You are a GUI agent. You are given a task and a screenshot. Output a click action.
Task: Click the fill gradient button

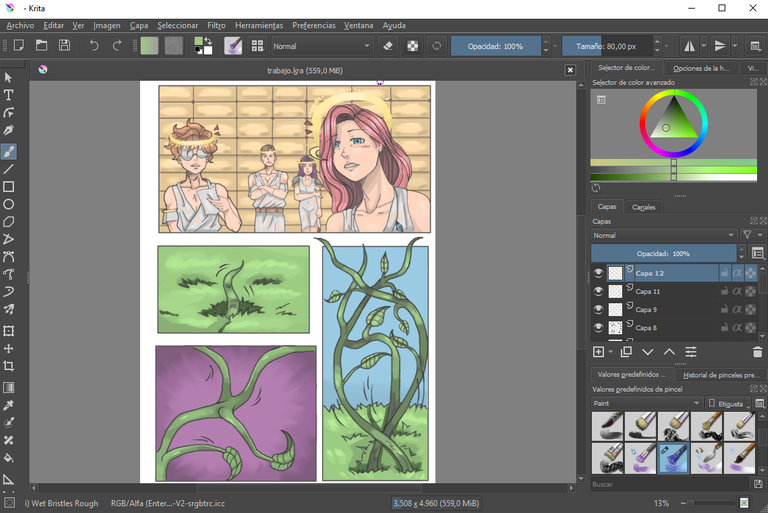point(150,46)
